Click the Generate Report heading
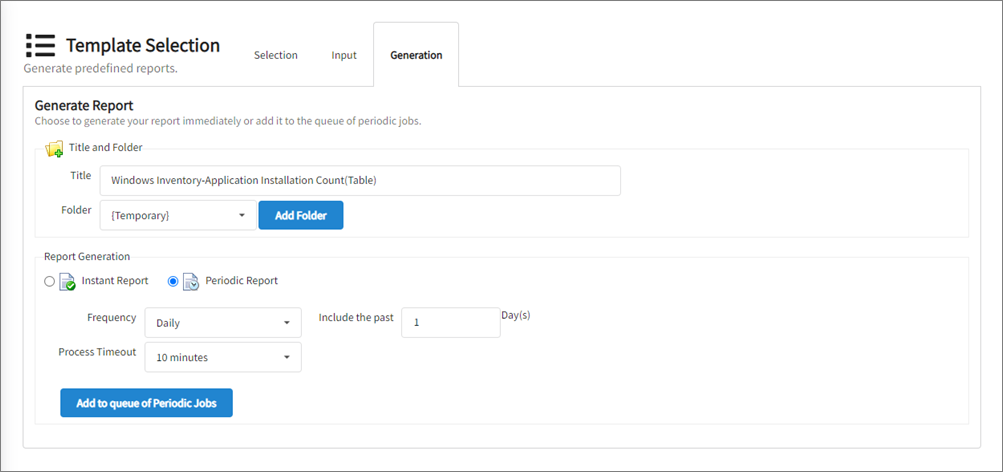Image resolution: width=1003 pixels, height=472 pixels. [84, 106]
